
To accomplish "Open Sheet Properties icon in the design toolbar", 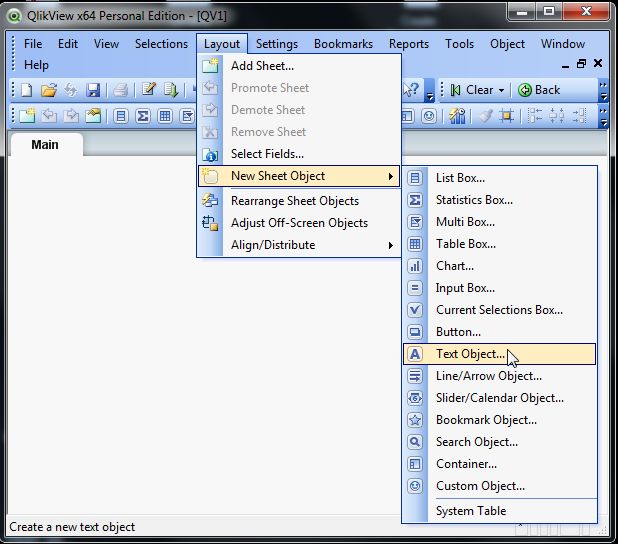I will tap(93, 116).
